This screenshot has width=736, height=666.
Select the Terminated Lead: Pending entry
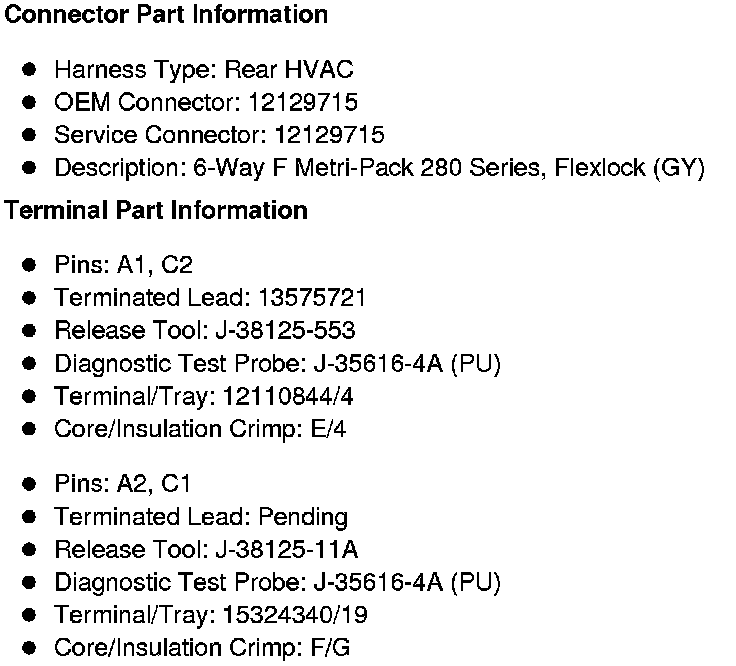pyautogui.click(x=201, y=517)
